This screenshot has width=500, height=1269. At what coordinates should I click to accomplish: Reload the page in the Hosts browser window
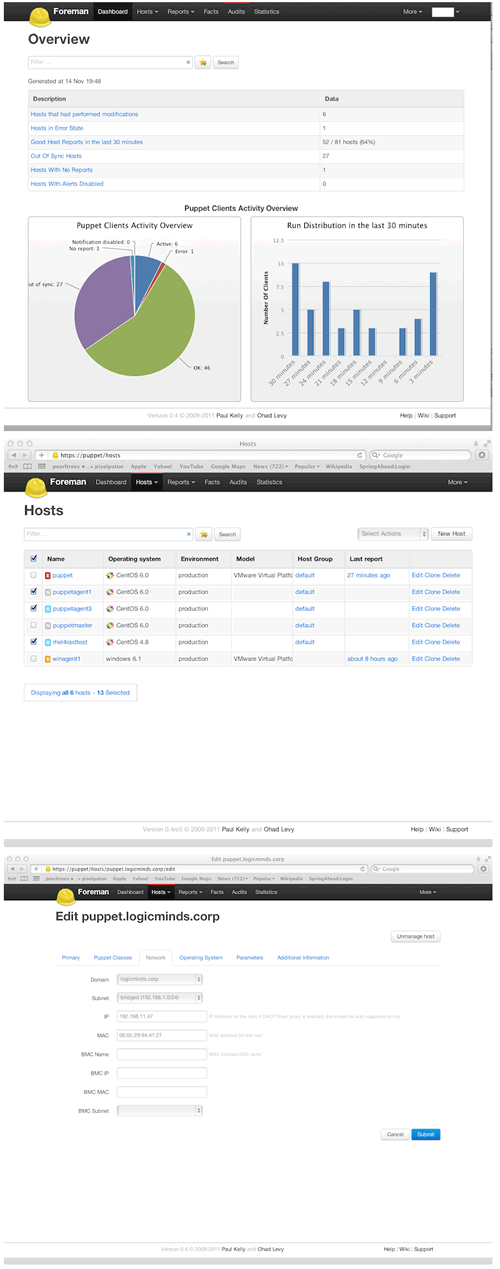tap(360, 455)
